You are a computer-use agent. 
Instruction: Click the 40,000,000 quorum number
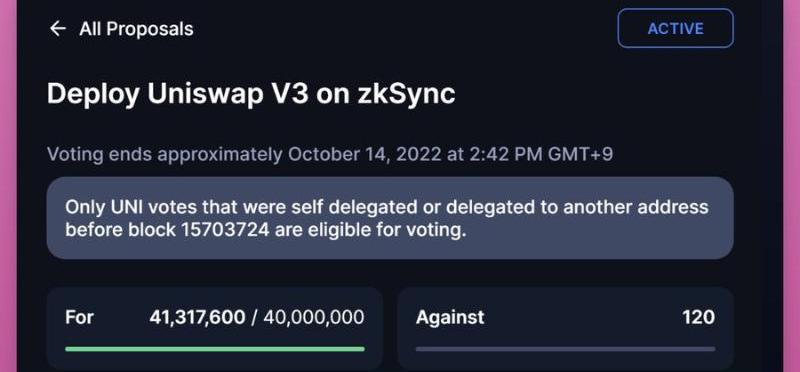(314, 317)
